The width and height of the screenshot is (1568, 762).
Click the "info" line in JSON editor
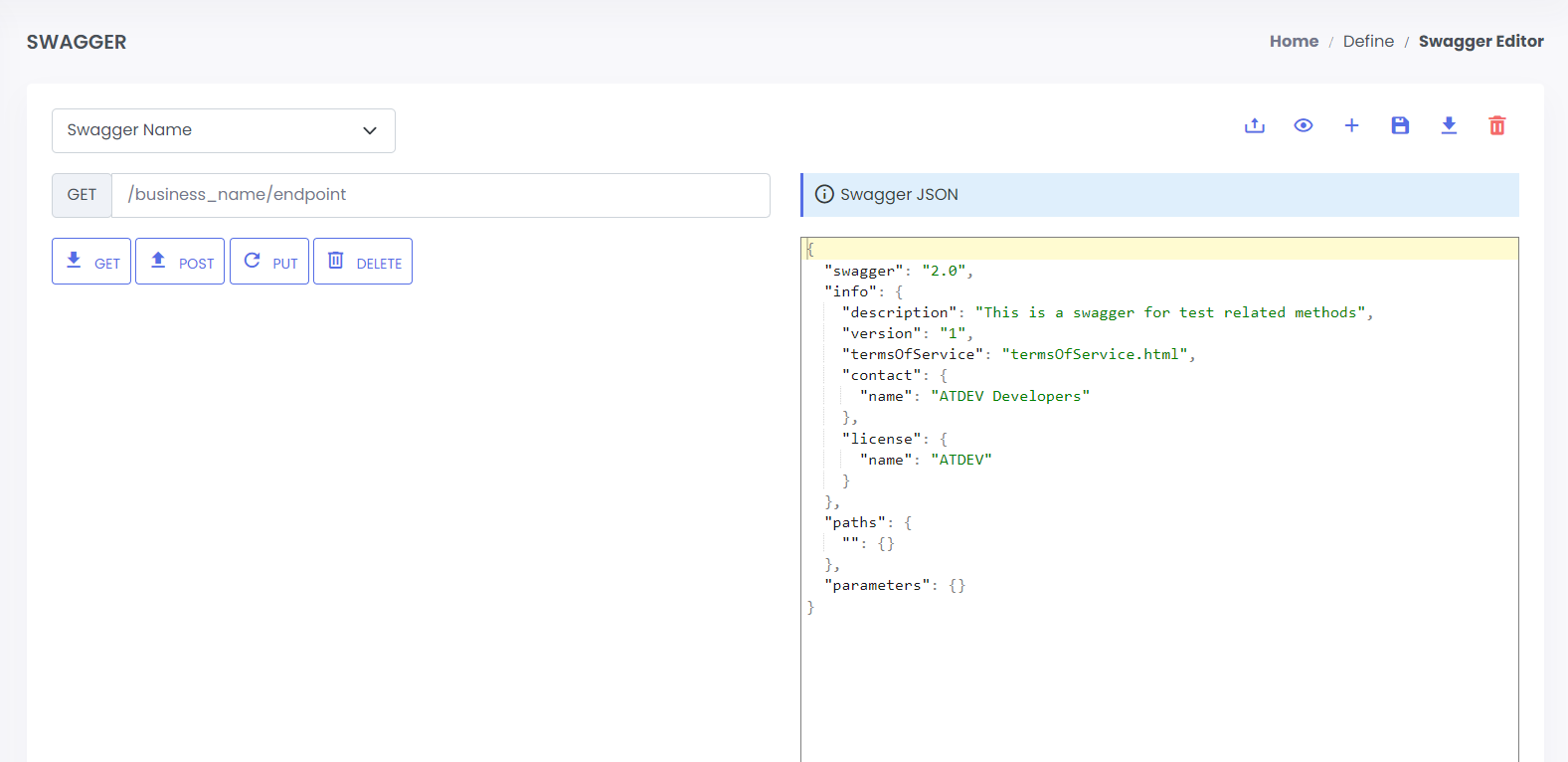pos(863,291)
